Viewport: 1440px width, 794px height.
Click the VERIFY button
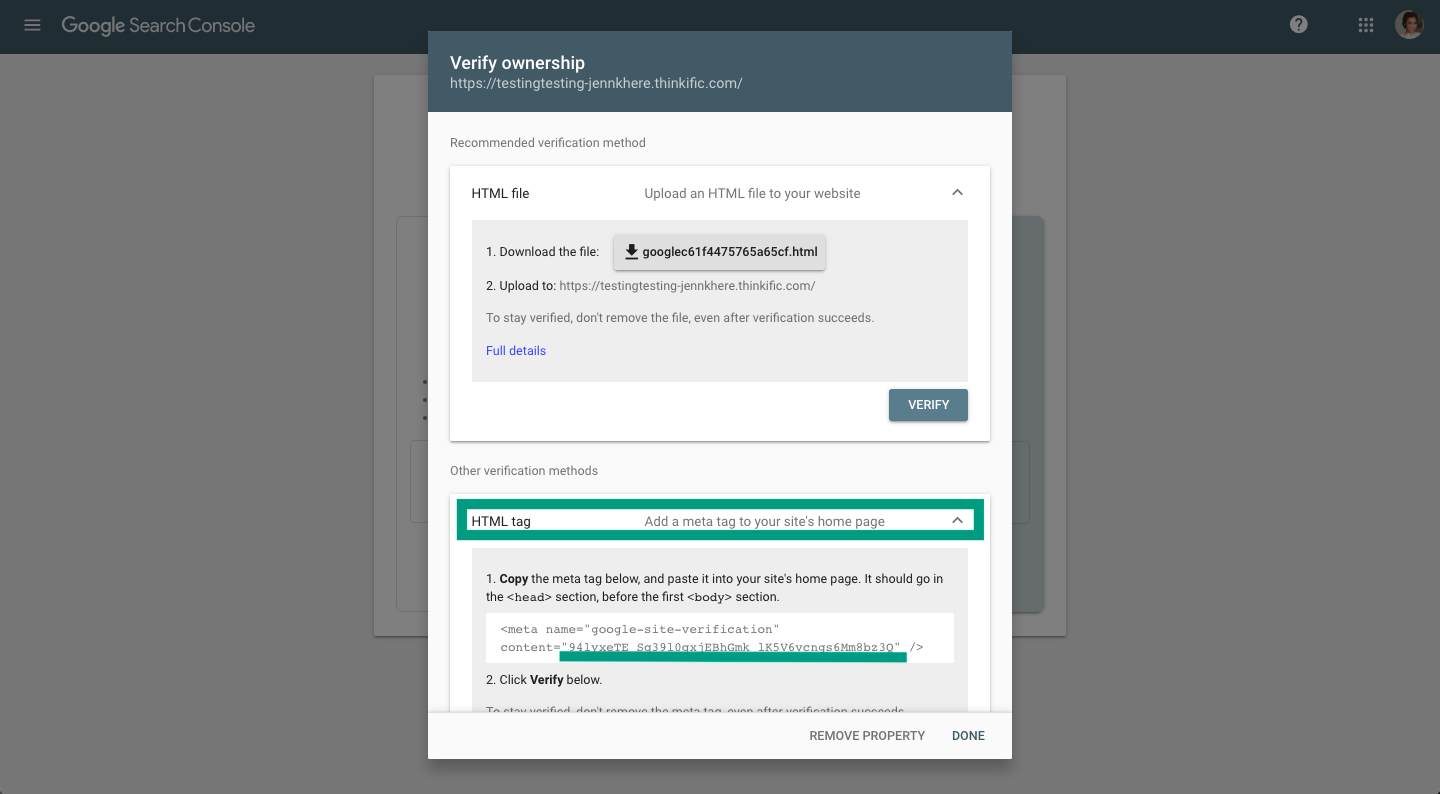click(928, 405)
